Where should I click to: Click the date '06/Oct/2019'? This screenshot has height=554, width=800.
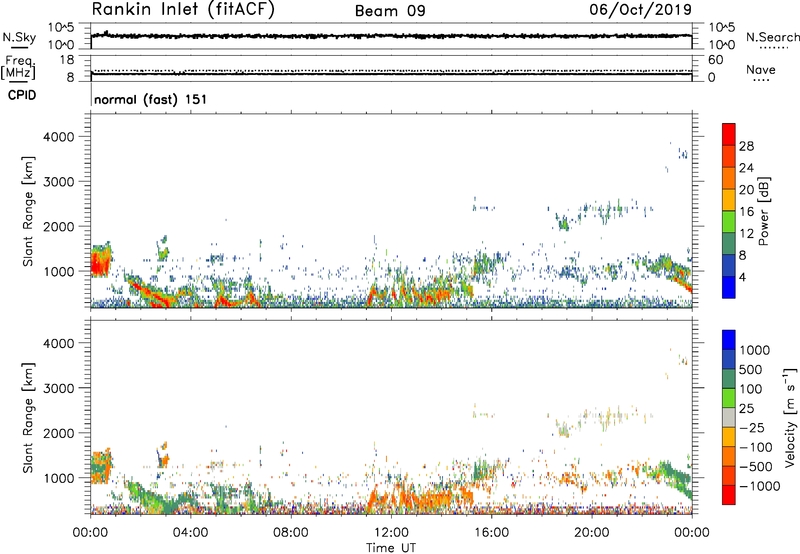(641, 10)
